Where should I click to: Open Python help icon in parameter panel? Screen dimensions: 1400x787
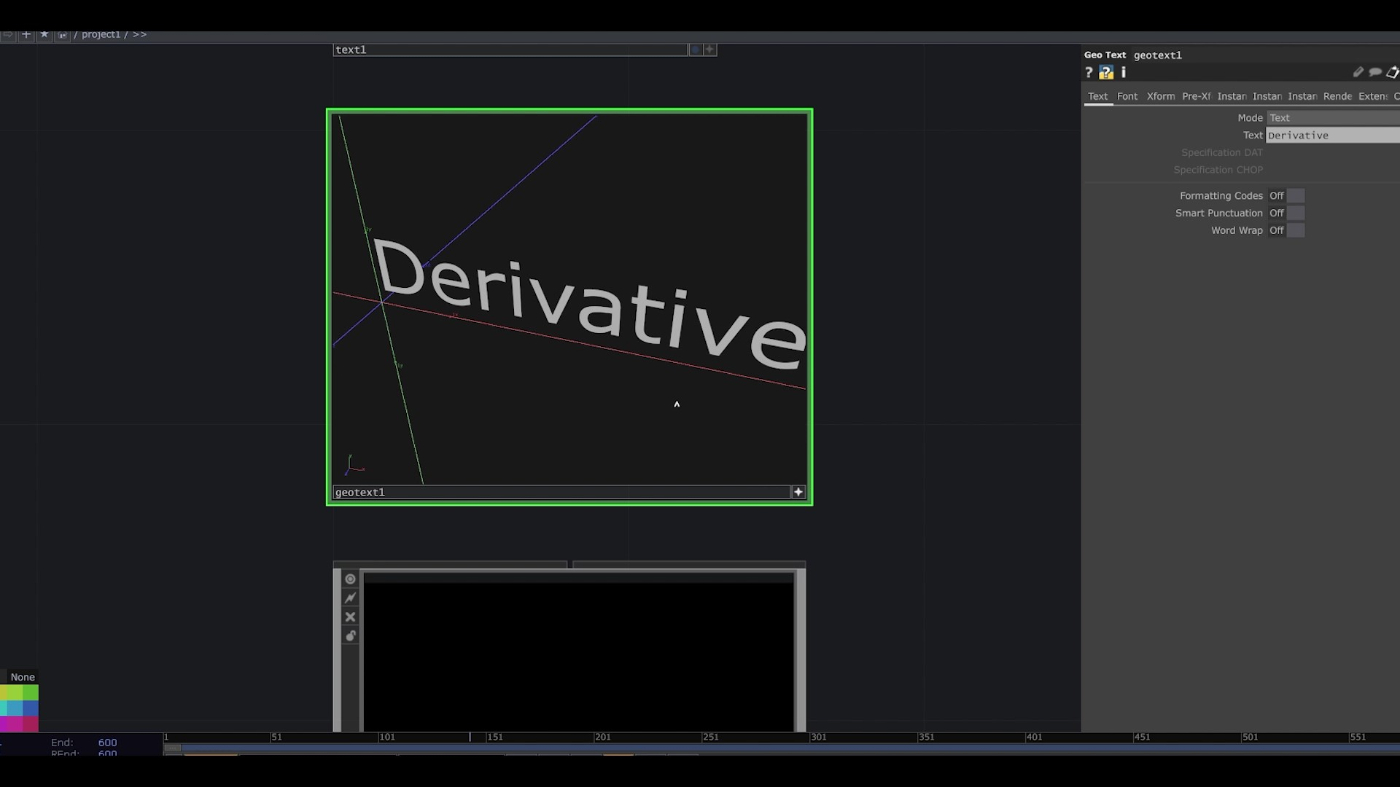[x=1106, y=72]
